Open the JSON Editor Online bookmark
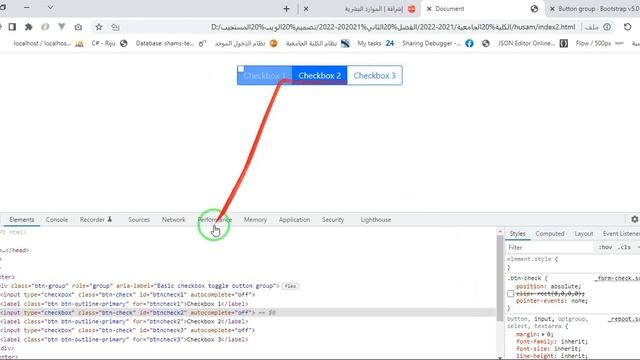Screen dimensions: 640x360 tap(533, 43)
